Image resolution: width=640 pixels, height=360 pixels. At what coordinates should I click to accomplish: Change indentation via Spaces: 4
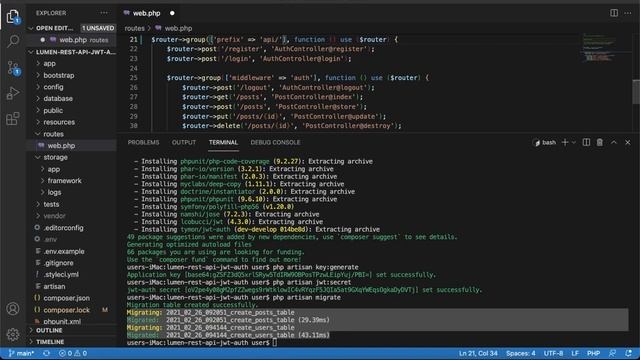pos(521,353)
